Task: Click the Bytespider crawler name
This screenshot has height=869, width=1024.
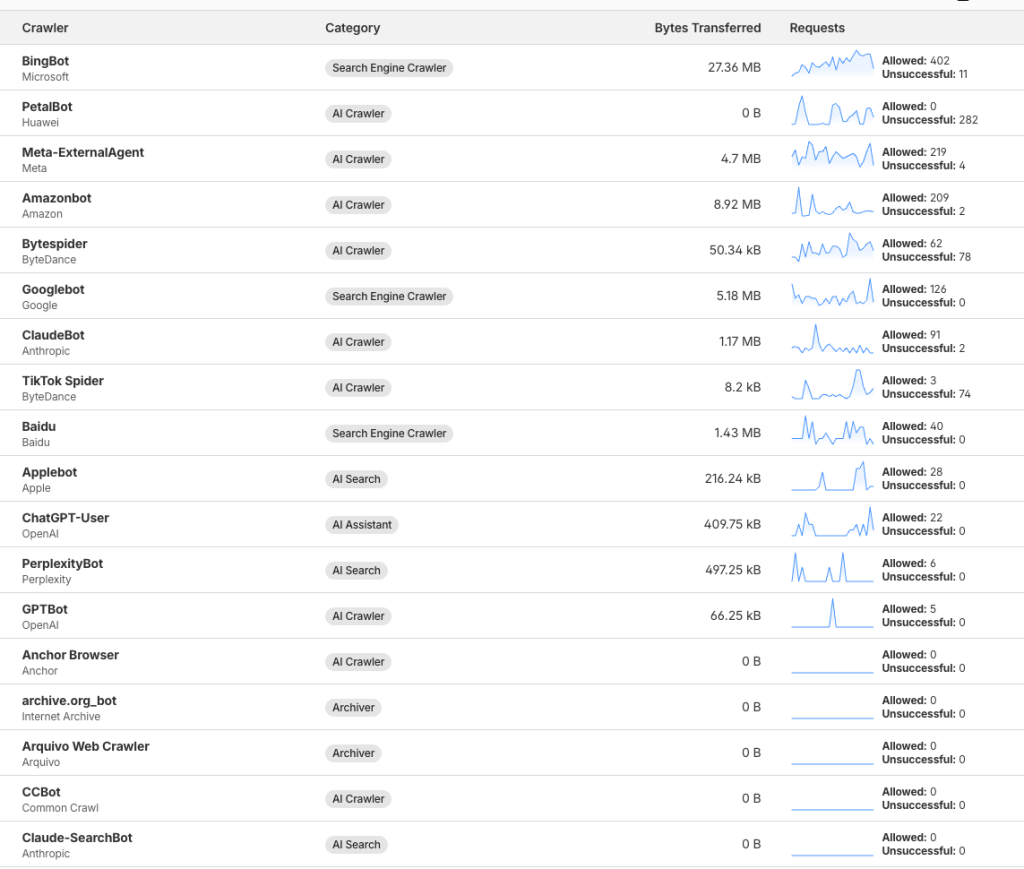Action: (54, 244)
